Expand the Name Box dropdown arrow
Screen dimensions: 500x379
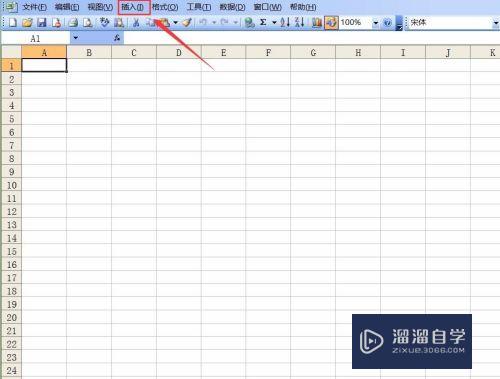(76, 38)
